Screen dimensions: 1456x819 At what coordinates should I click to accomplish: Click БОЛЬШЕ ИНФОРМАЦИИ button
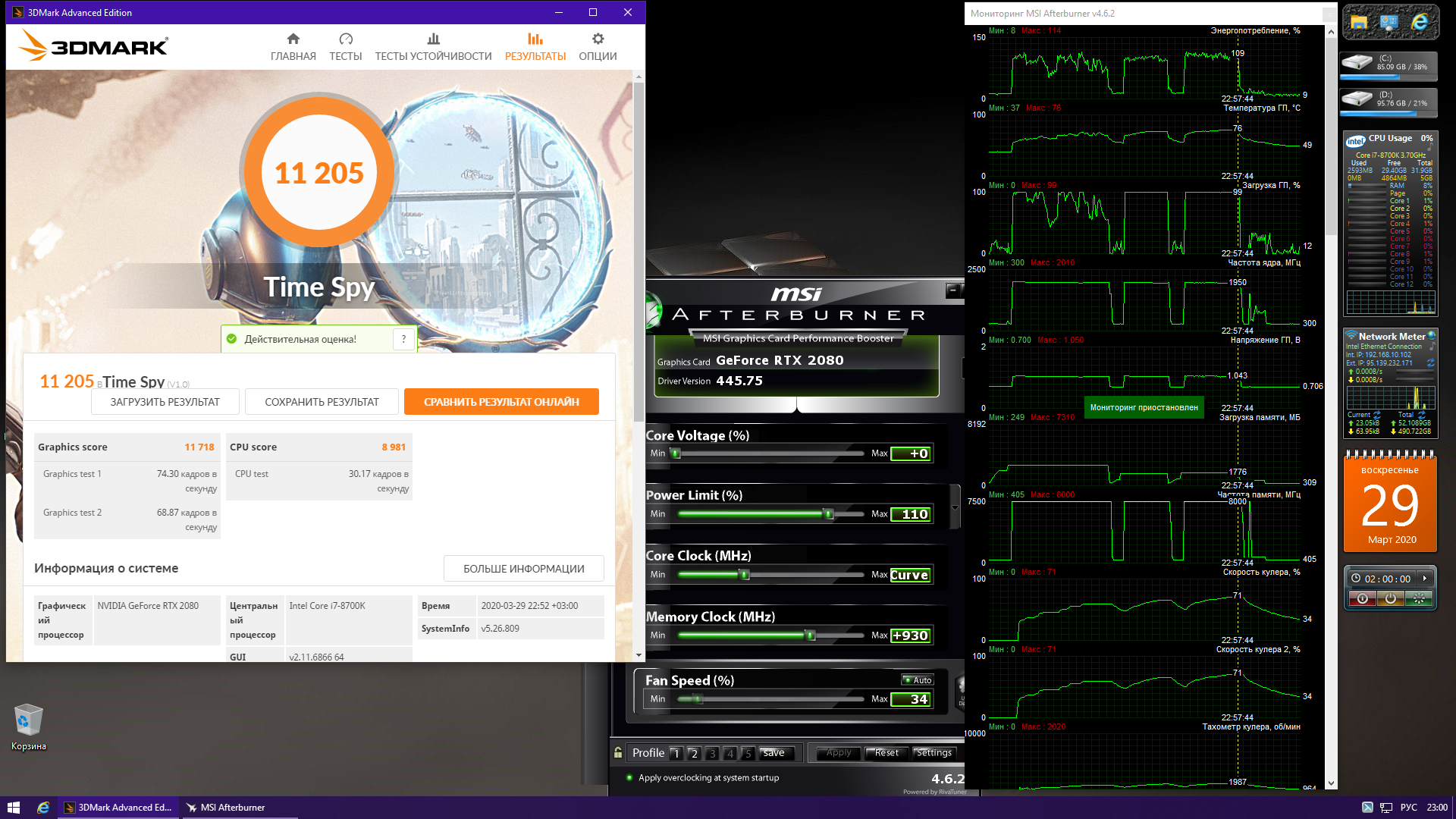523,569
